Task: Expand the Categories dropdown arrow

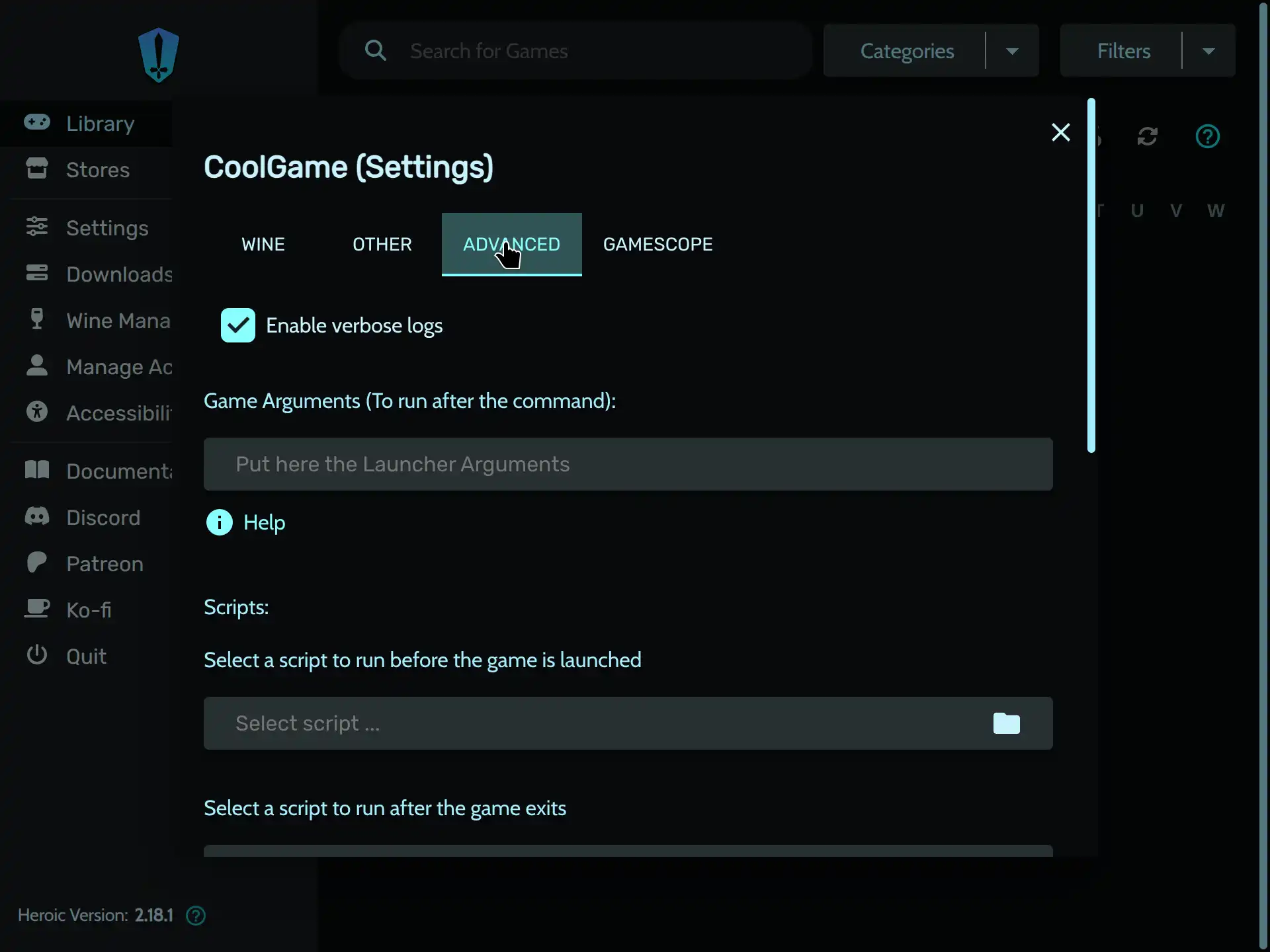Action: click(x=1012, y=51)
